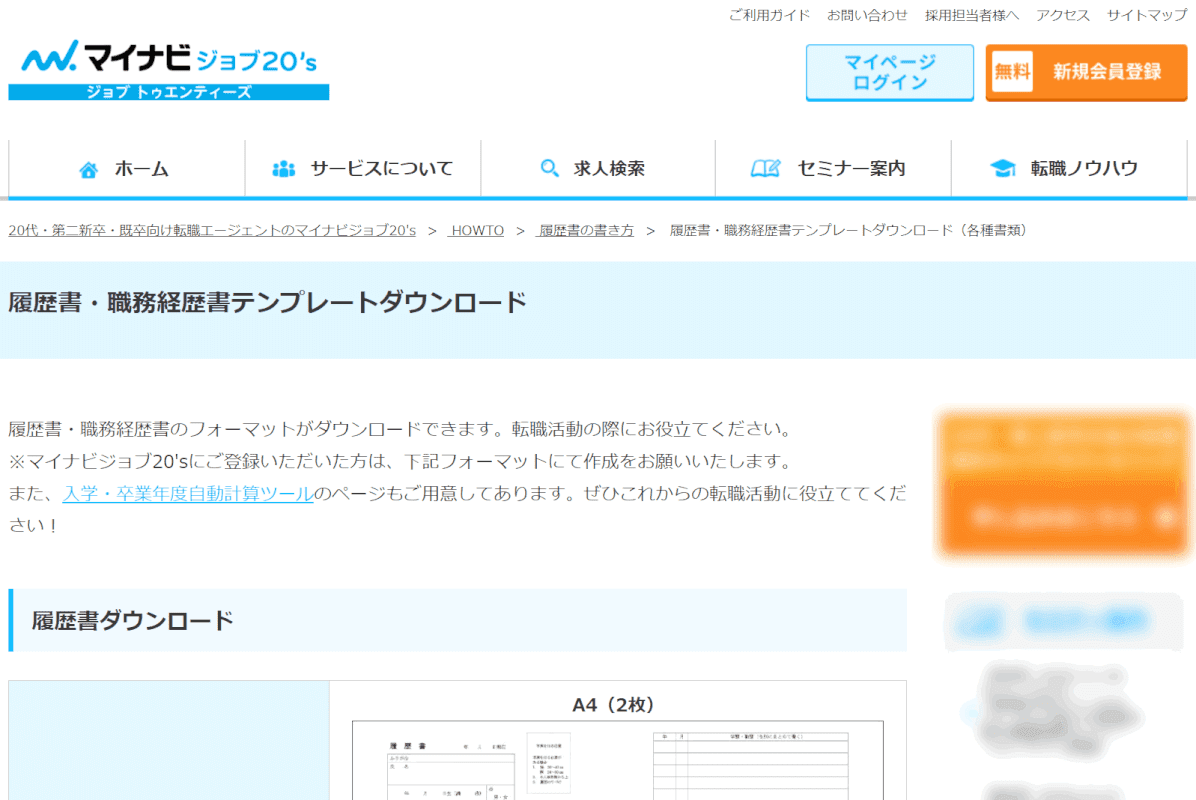The width and height of the screenshot is (1196, 800).
Task: Click the blurred orange banner in the sidebar
Action: 1063,484
